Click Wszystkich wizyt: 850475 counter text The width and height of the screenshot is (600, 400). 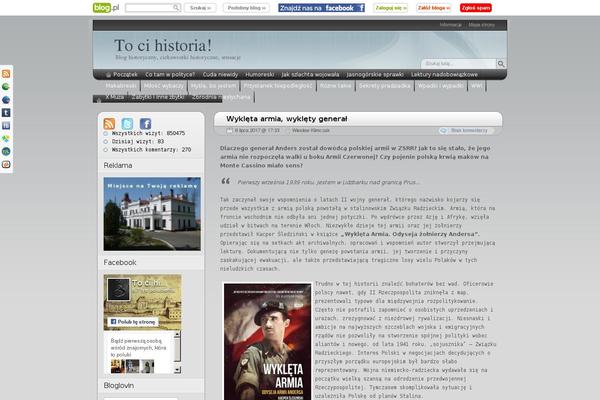click(x=148, y=133)
